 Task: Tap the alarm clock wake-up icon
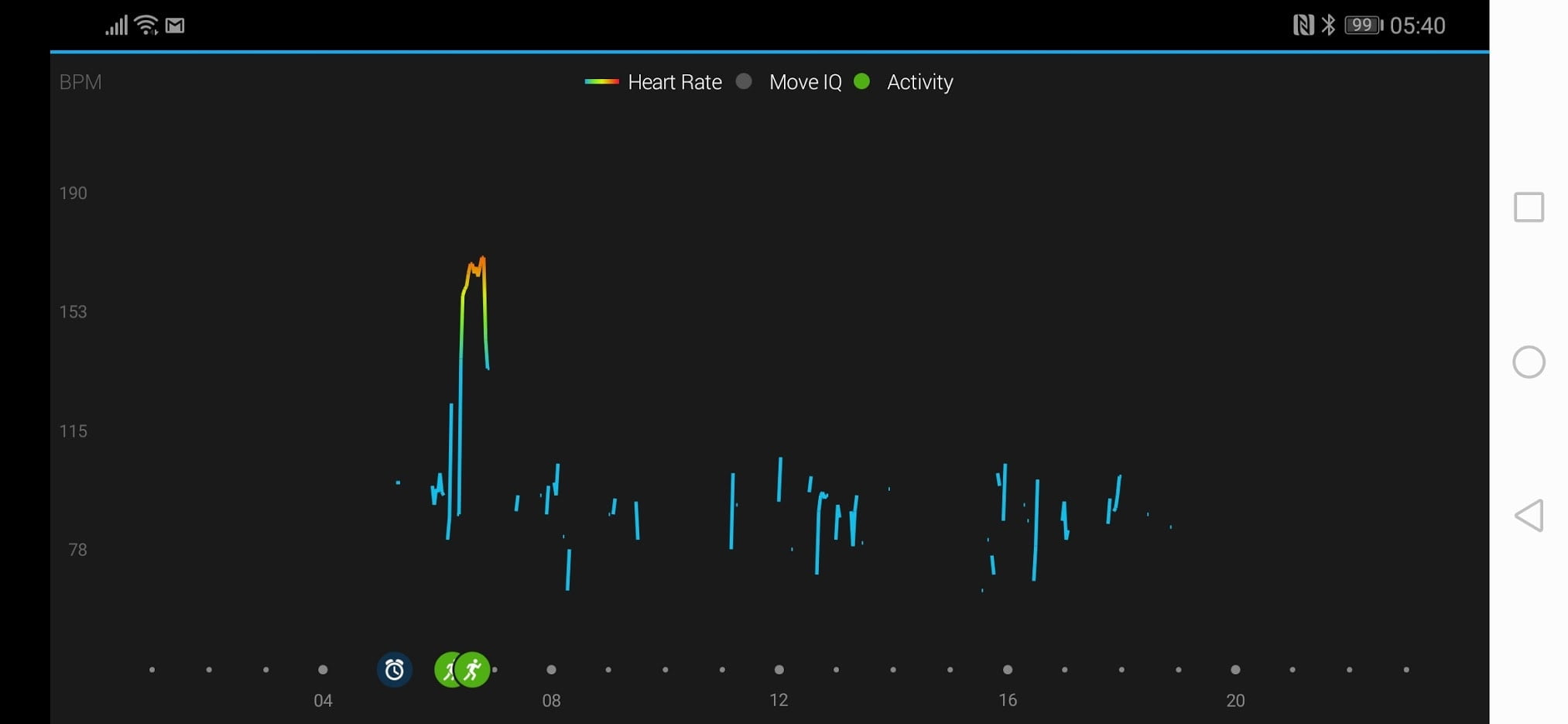394,670
